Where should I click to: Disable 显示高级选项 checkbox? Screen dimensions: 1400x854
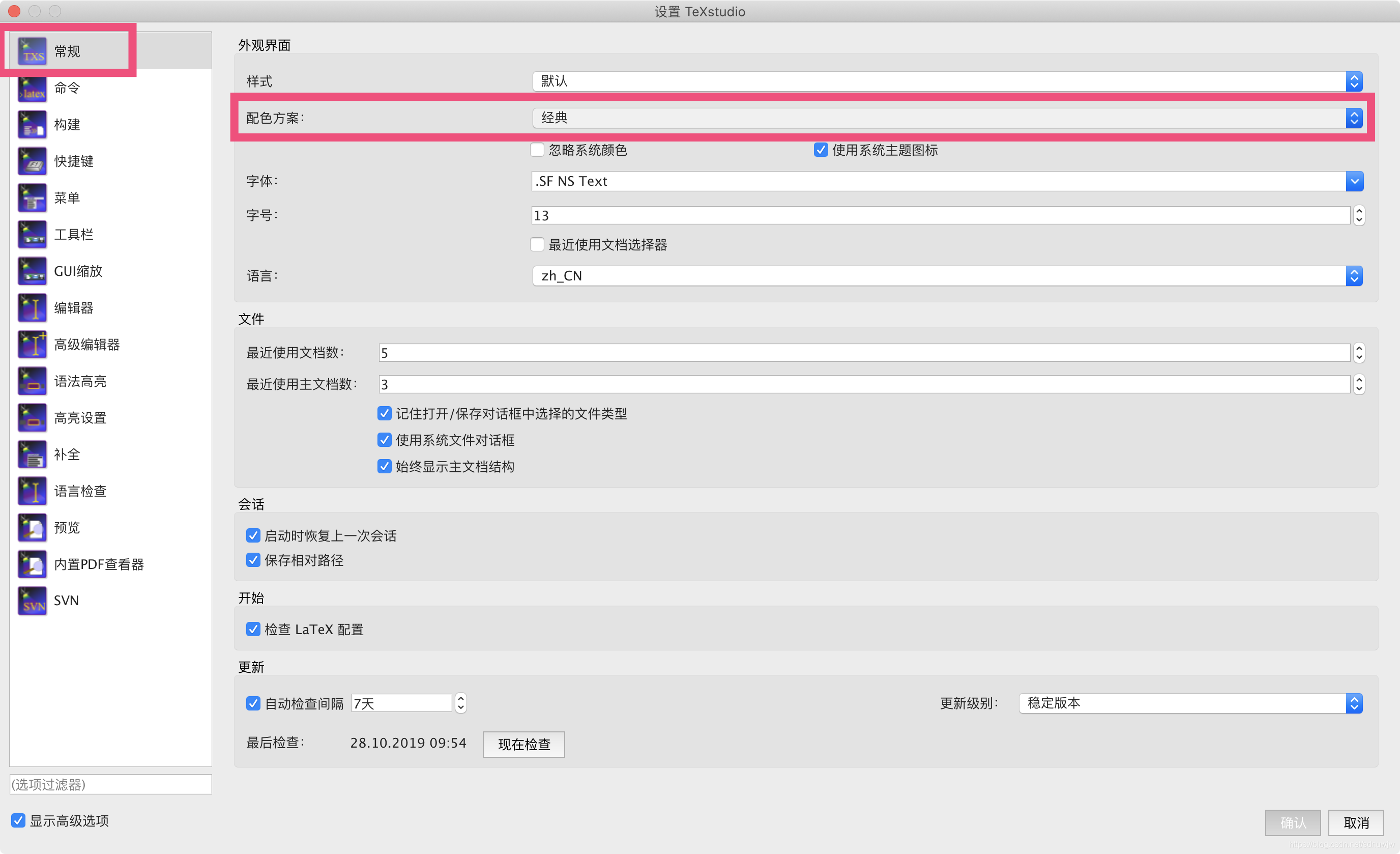click(x=18, y=820)
